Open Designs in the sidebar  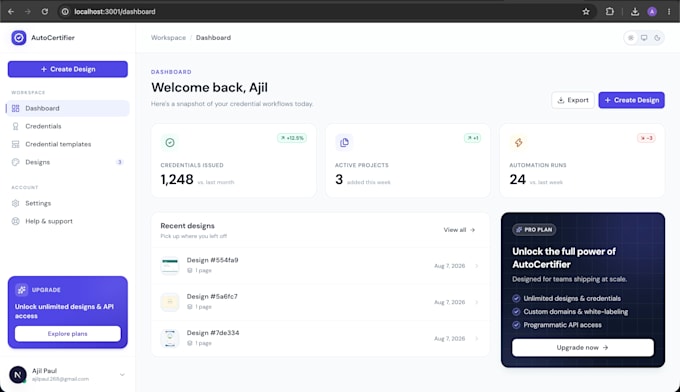(x=68, y=162)
